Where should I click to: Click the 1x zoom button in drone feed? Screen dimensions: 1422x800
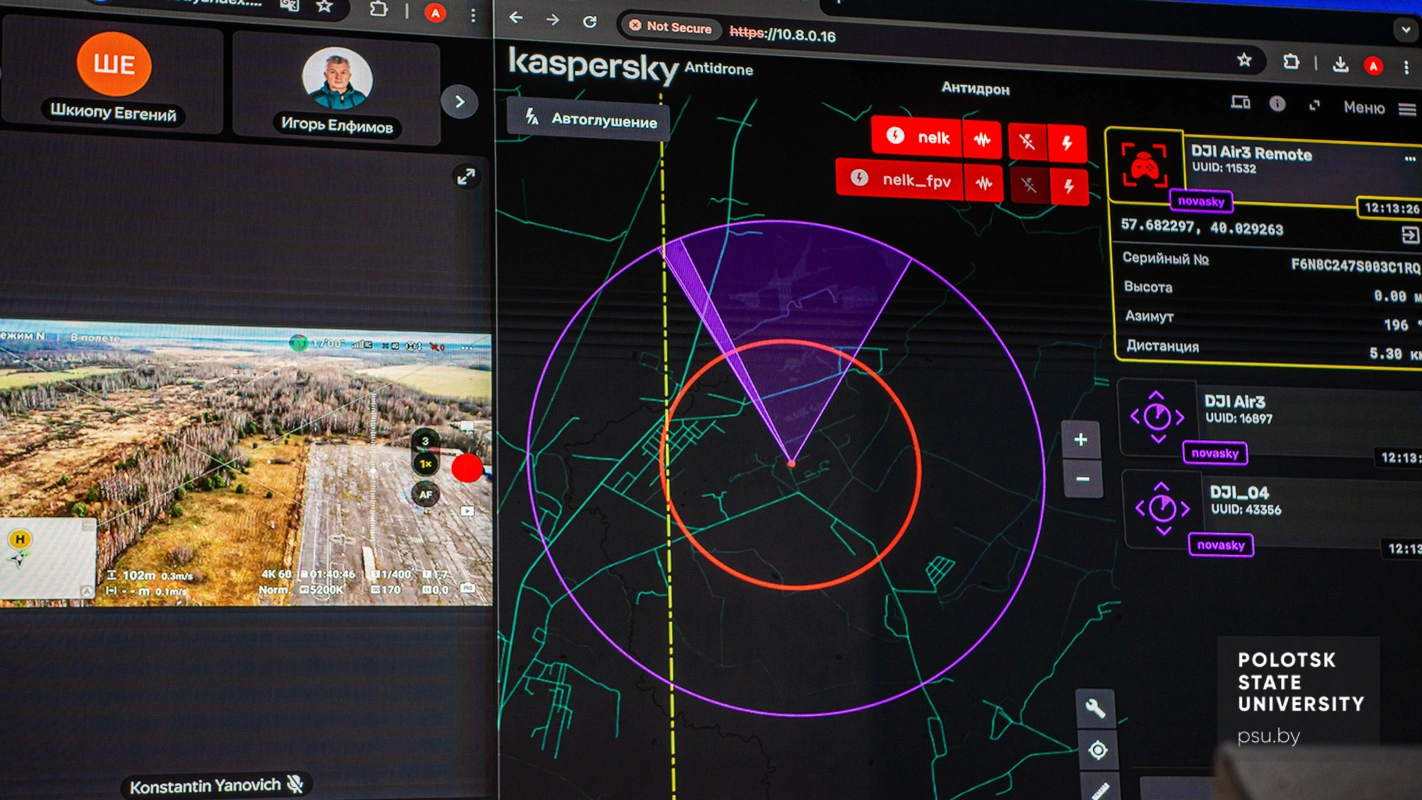pos(425,464)
